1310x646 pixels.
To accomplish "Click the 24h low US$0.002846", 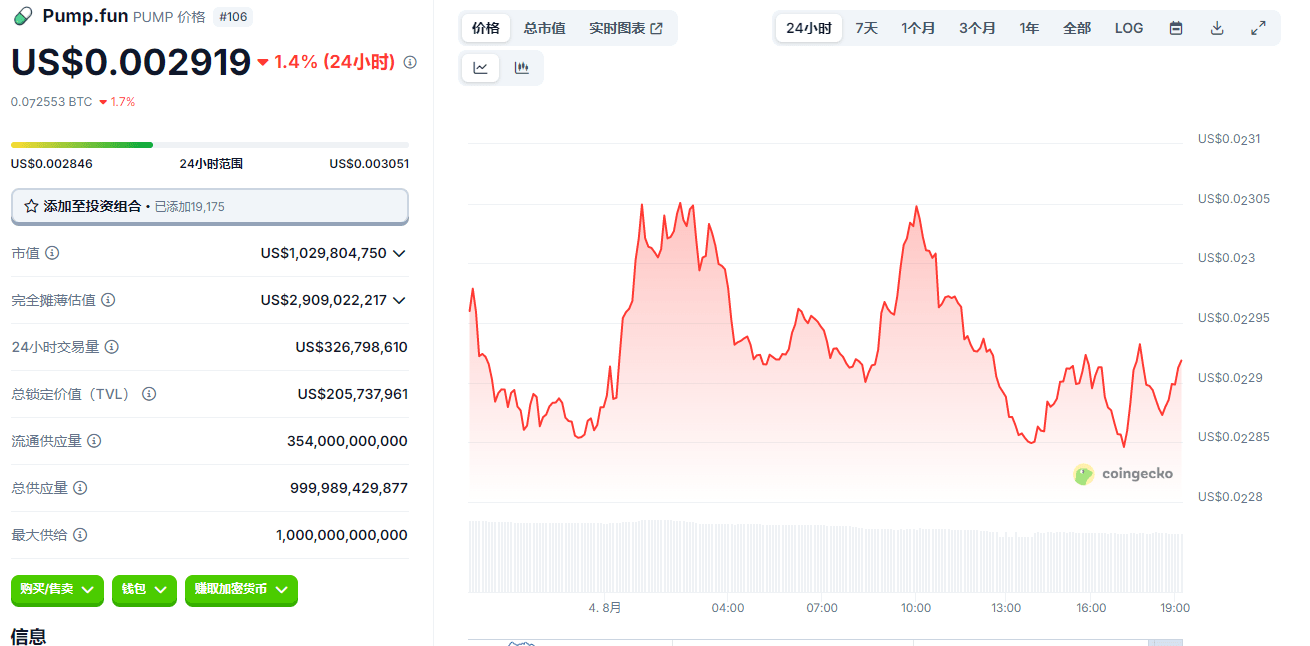I will [x=51, y=164].
